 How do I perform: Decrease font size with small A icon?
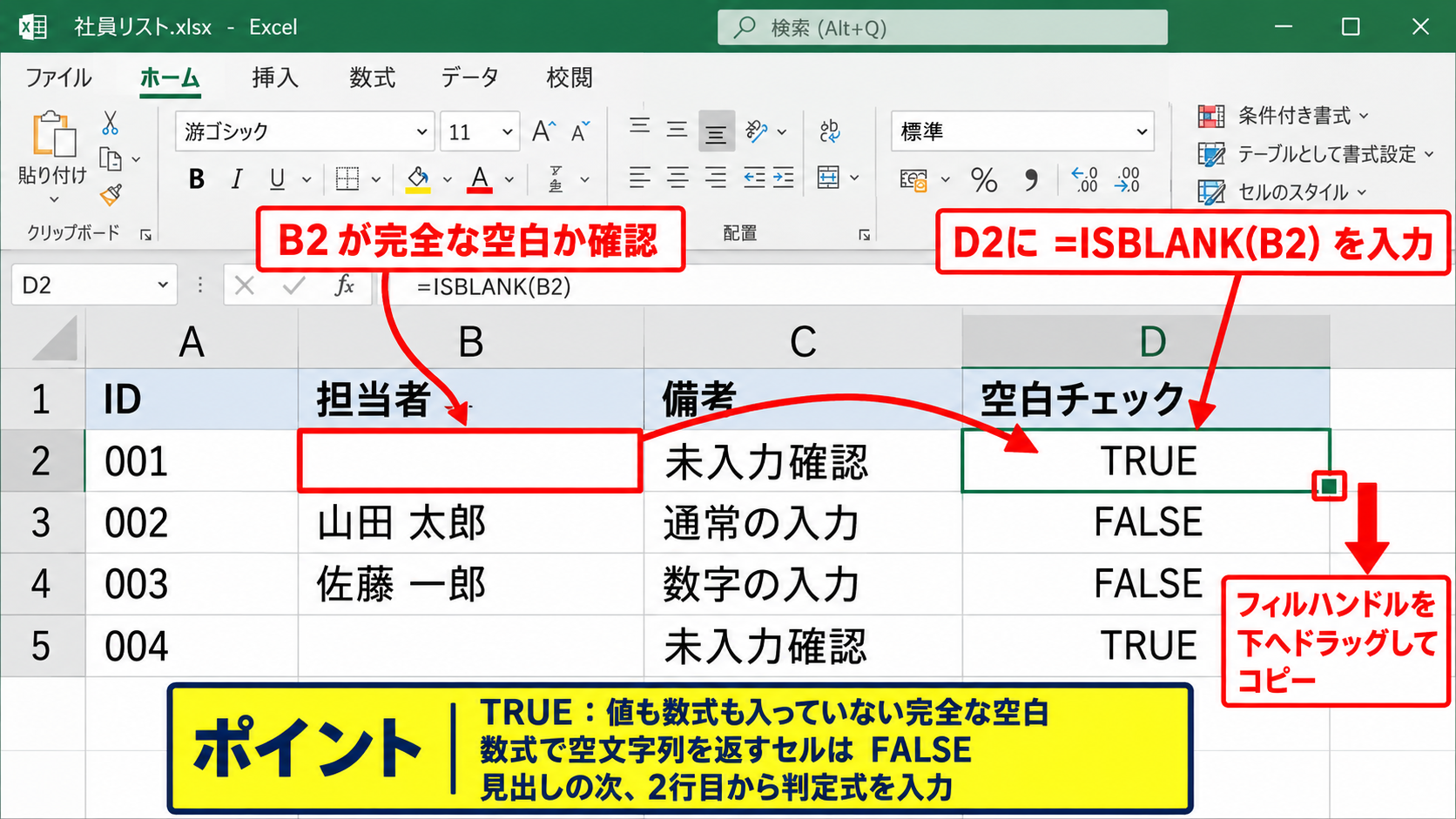click(x=581, y=131)
